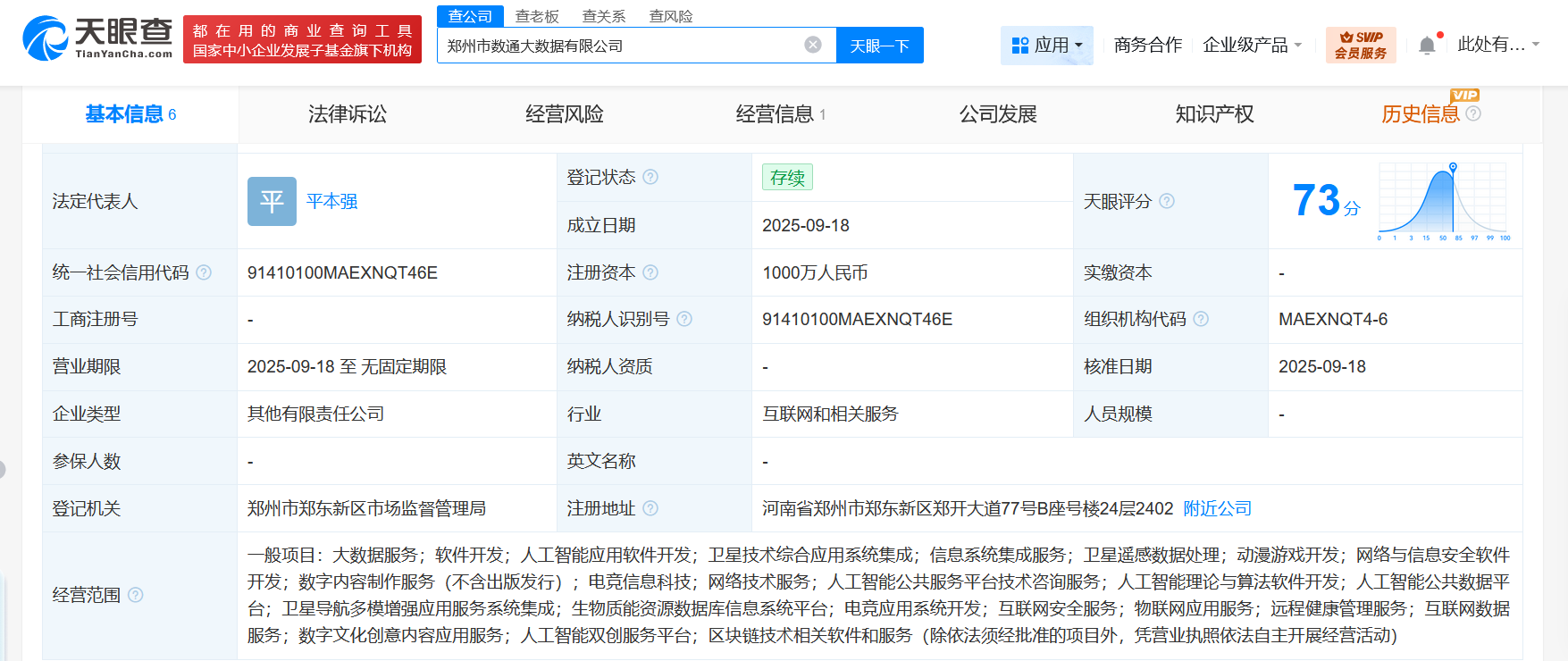Clear the search box text
The width and height of the screenshot is (1568, 661).
tap(812, 45)
